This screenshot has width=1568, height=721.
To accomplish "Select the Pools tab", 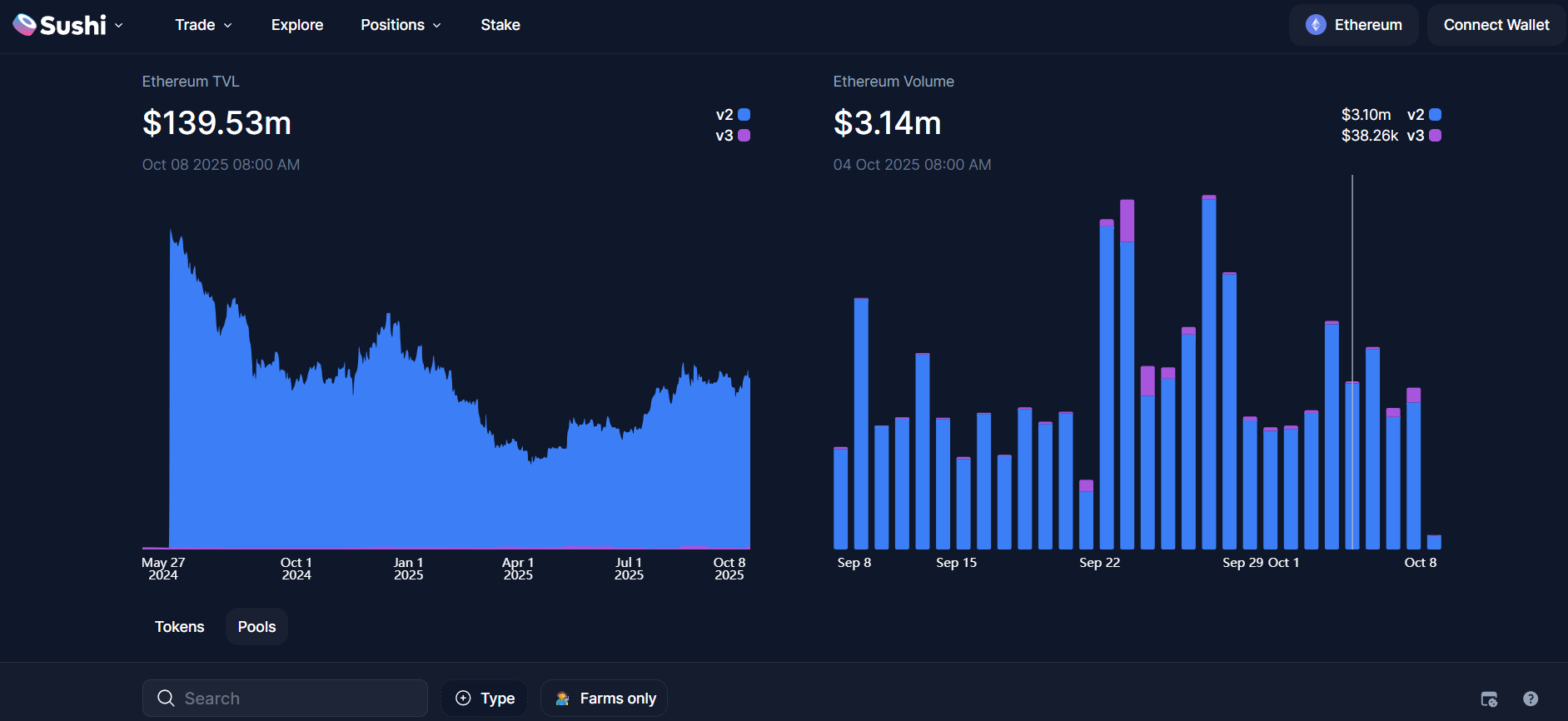I will point(256,627).
